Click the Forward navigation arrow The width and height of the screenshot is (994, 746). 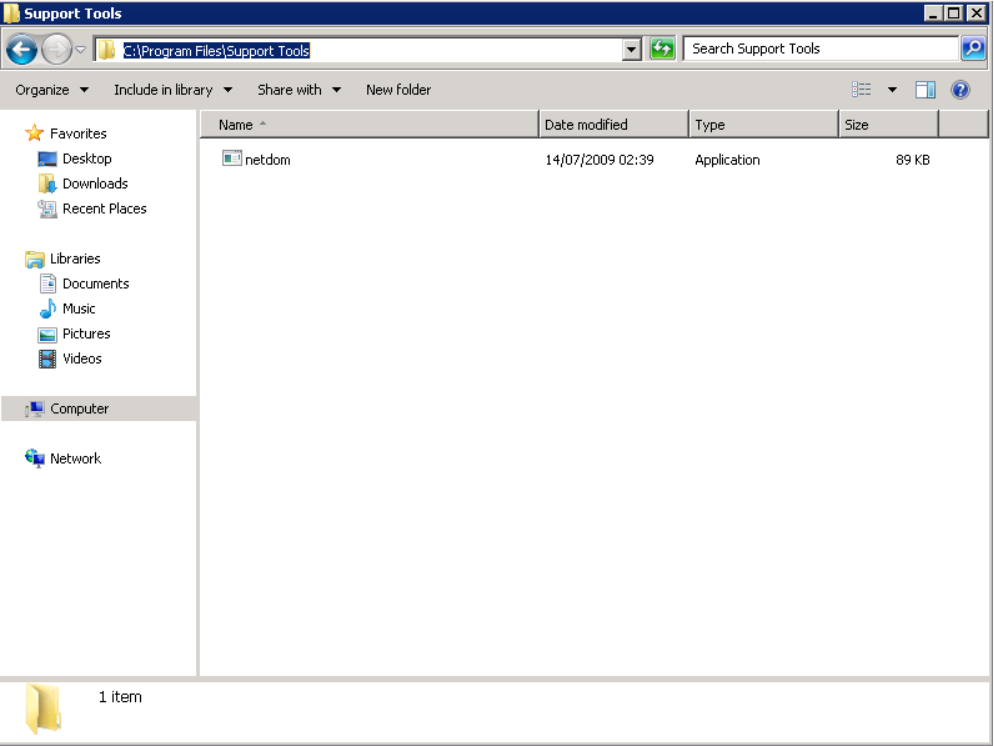coord(56,49)
